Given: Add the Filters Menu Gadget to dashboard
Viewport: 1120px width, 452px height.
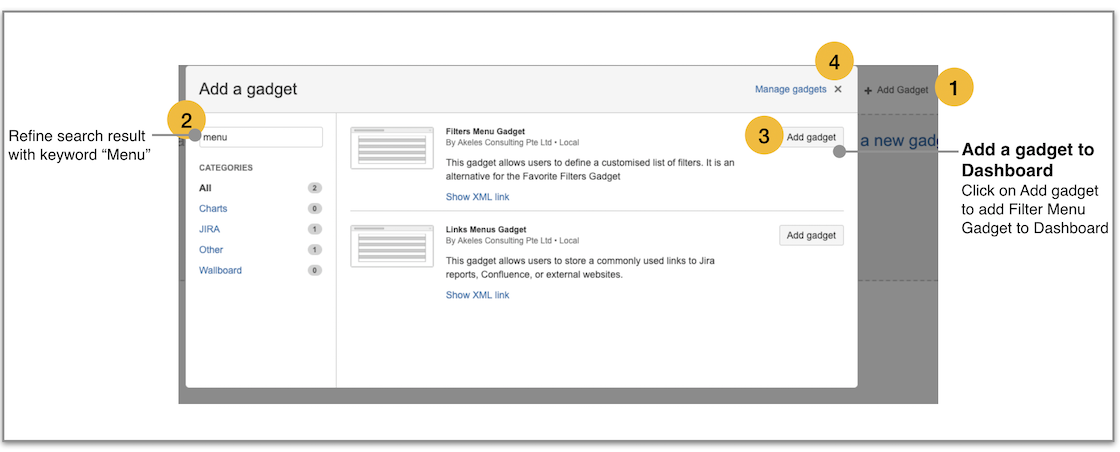Looking at the screenshot, I should pyautogui.click(x=811, y=137).
